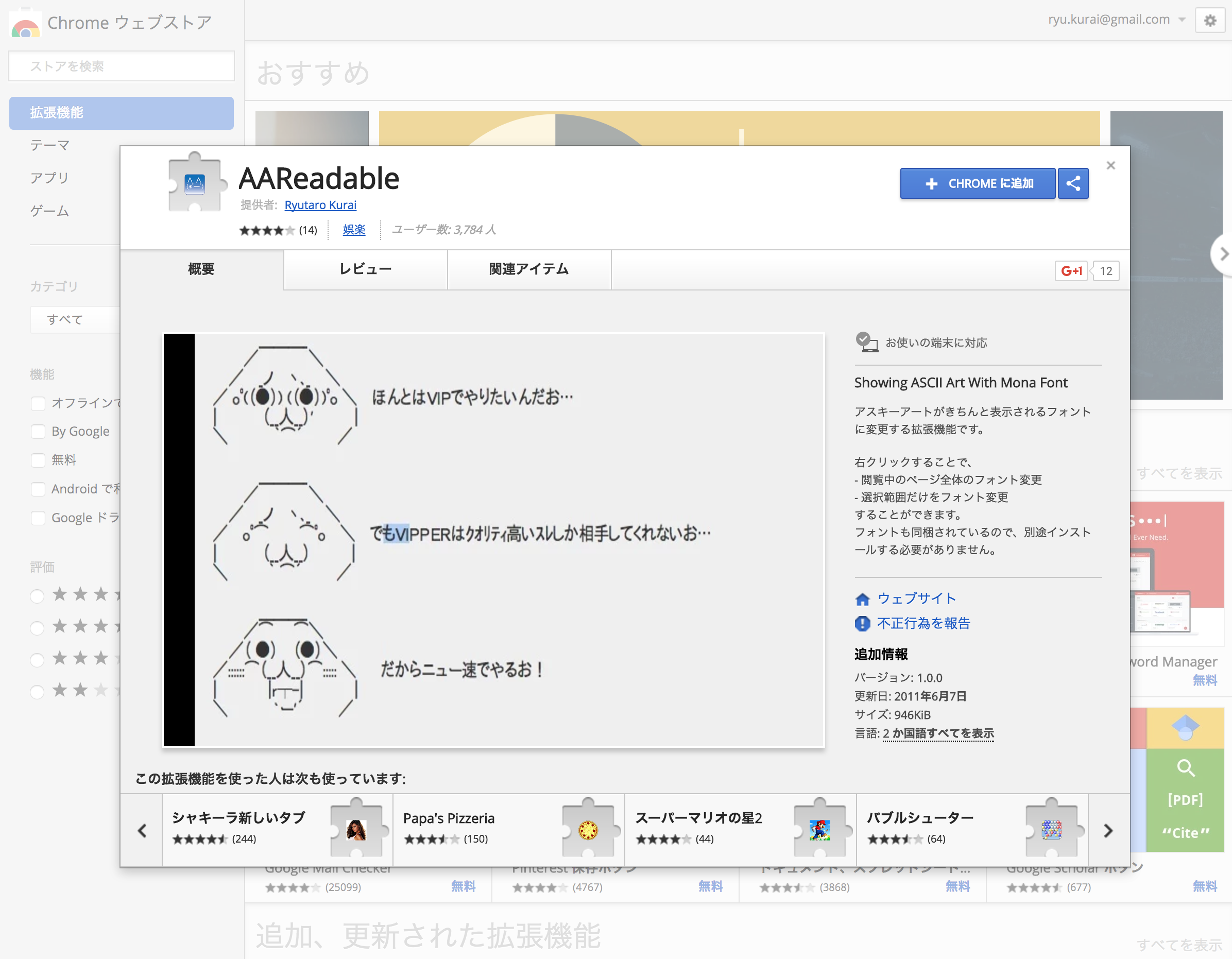This screenshot has height=959, width=1232.
Task: Show previous related extensions with left arrow
Action: [142, 830]
